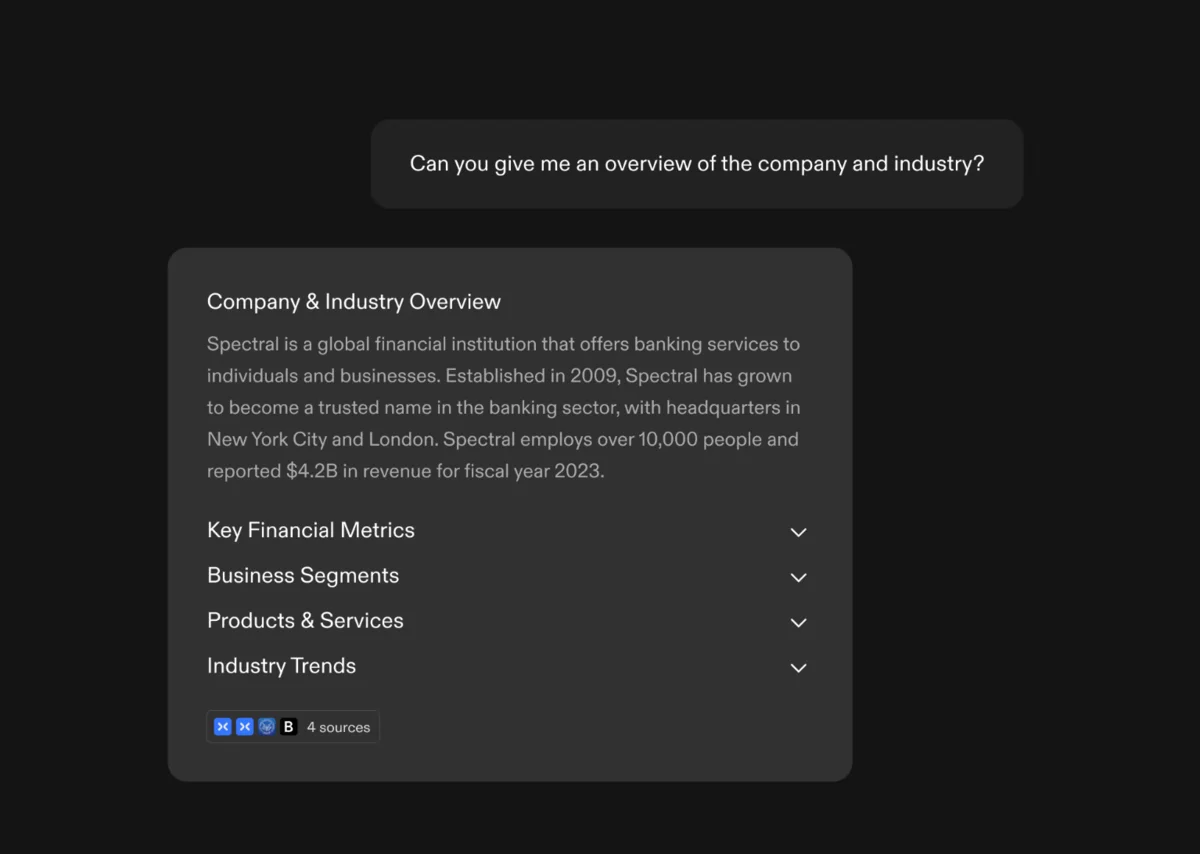This screenshot has width=1200, height=854.
Task: Expand Products & Services via its chevron
Action: tap(798, 622)
